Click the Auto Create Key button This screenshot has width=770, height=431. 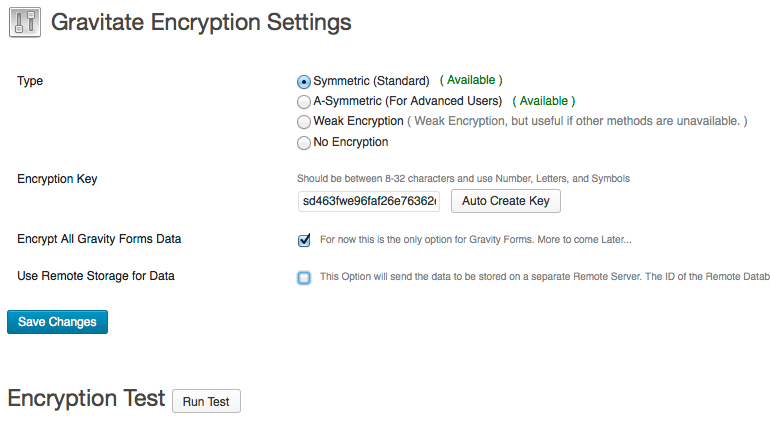506,201
